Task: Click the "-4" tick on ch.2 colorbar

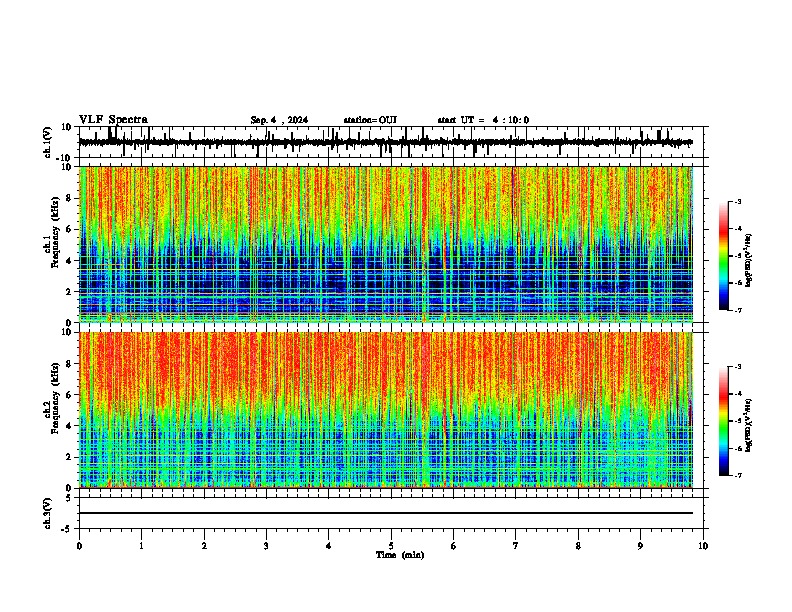Action: click(x=737, y=394)
